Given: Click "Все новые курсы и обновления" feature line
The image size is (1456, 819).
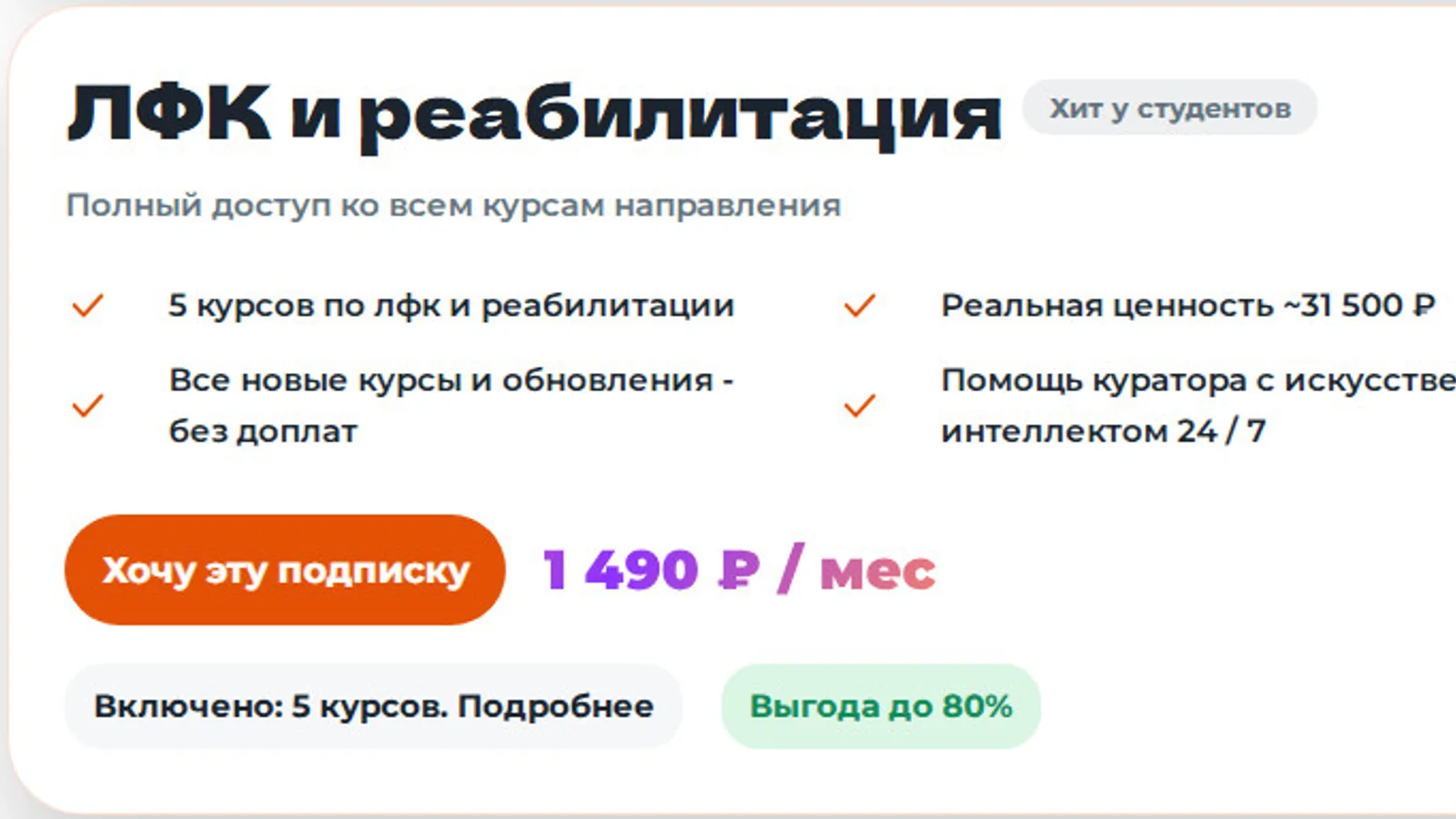Looking at the screenshot, I should pyautogui.click(x=450, y=380).
